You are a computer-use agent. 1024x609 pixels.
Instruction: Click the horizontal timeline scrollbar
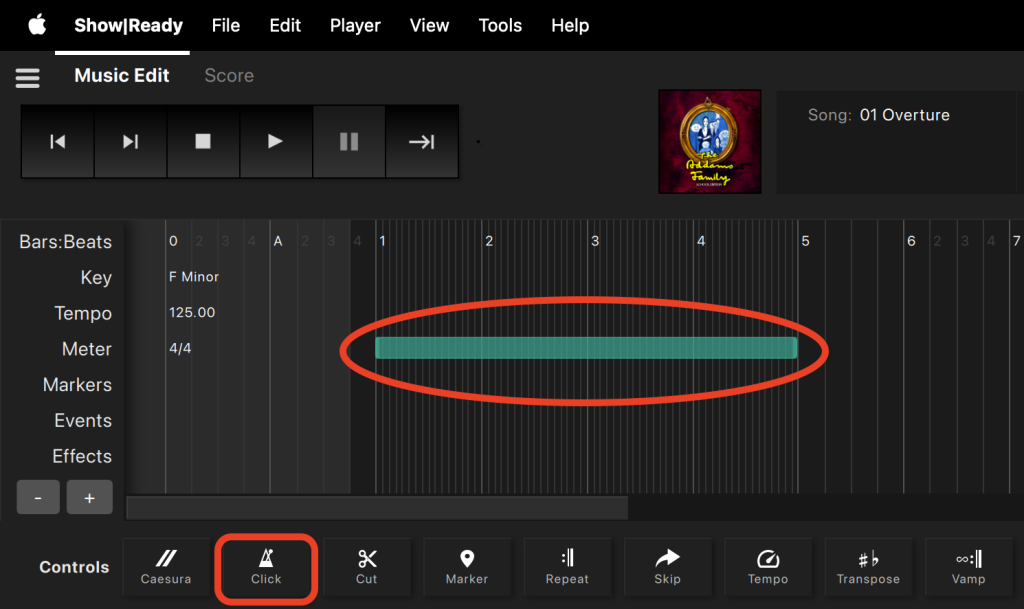pos(377,508)
